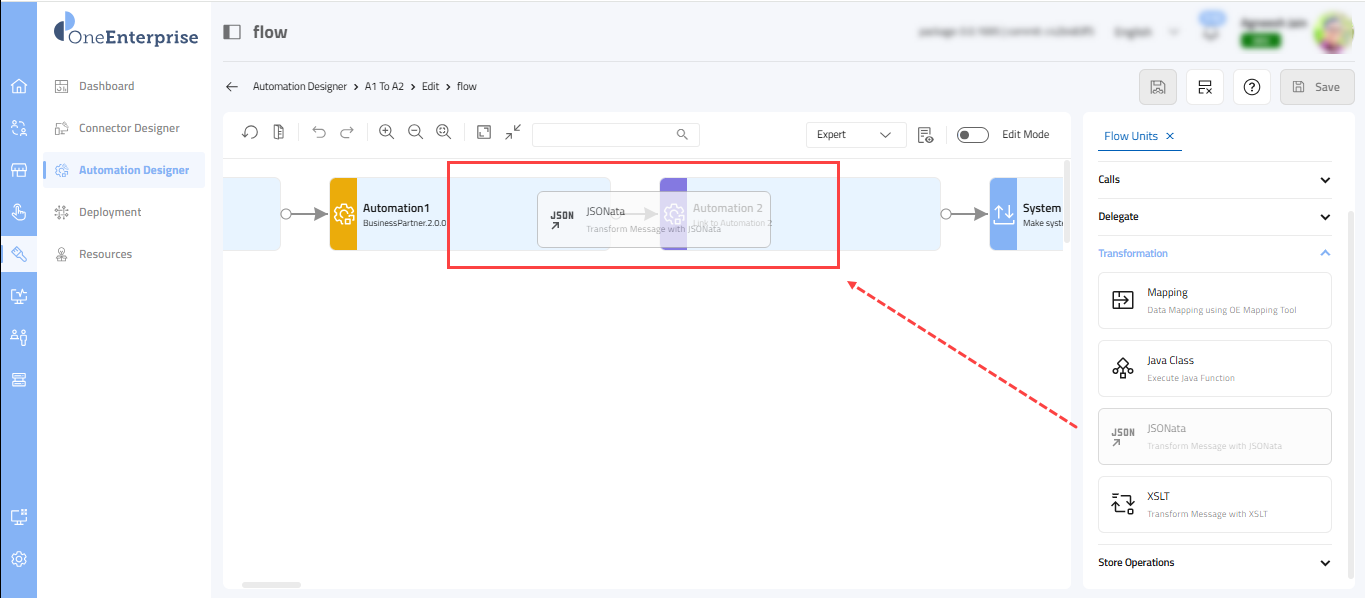The image size is (1365, 598).
Task: Click the collapse sidebar panel icon
Action: pos(232,32)
